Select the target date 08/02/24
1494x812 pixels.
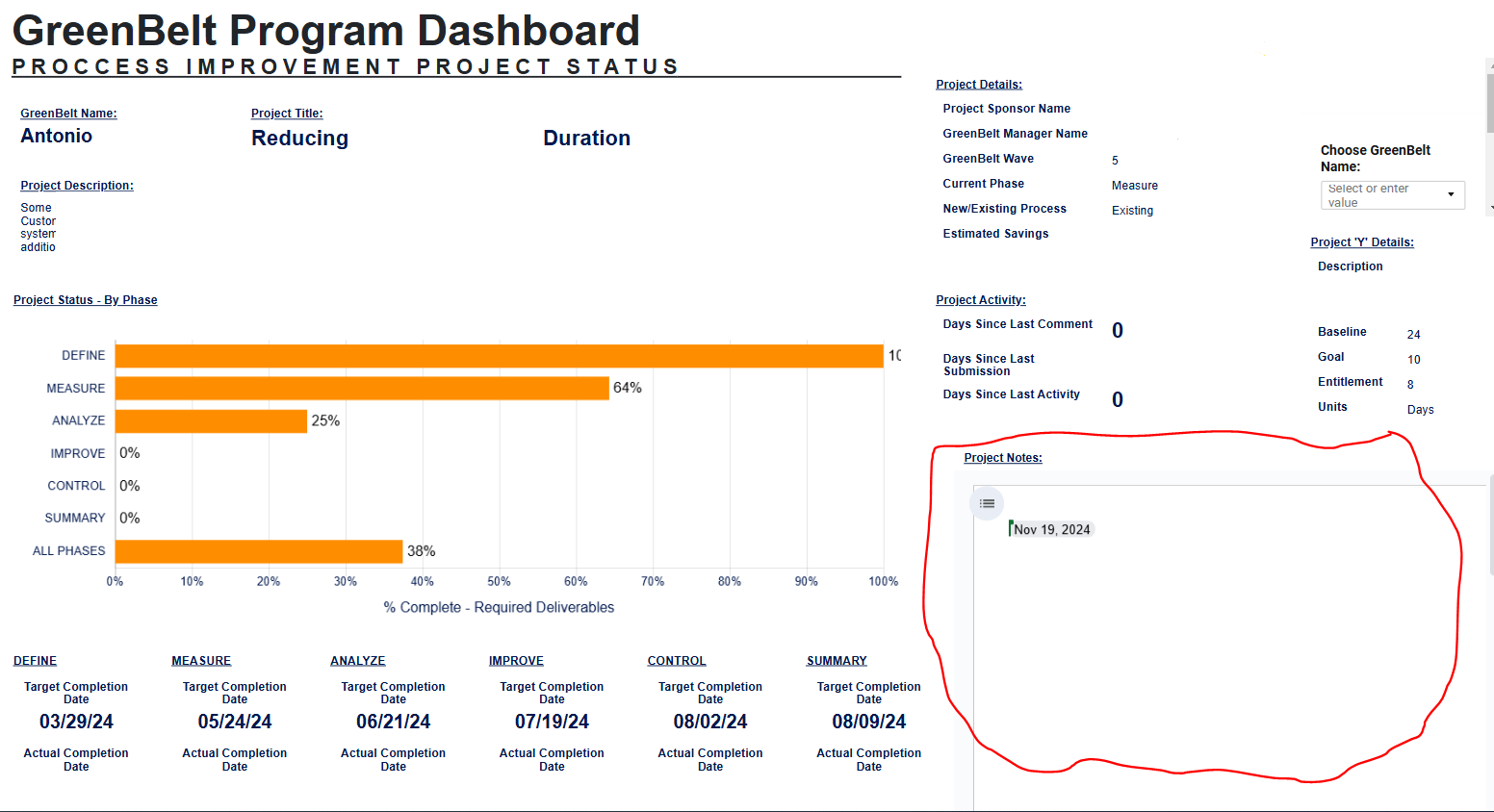point(710,722)
